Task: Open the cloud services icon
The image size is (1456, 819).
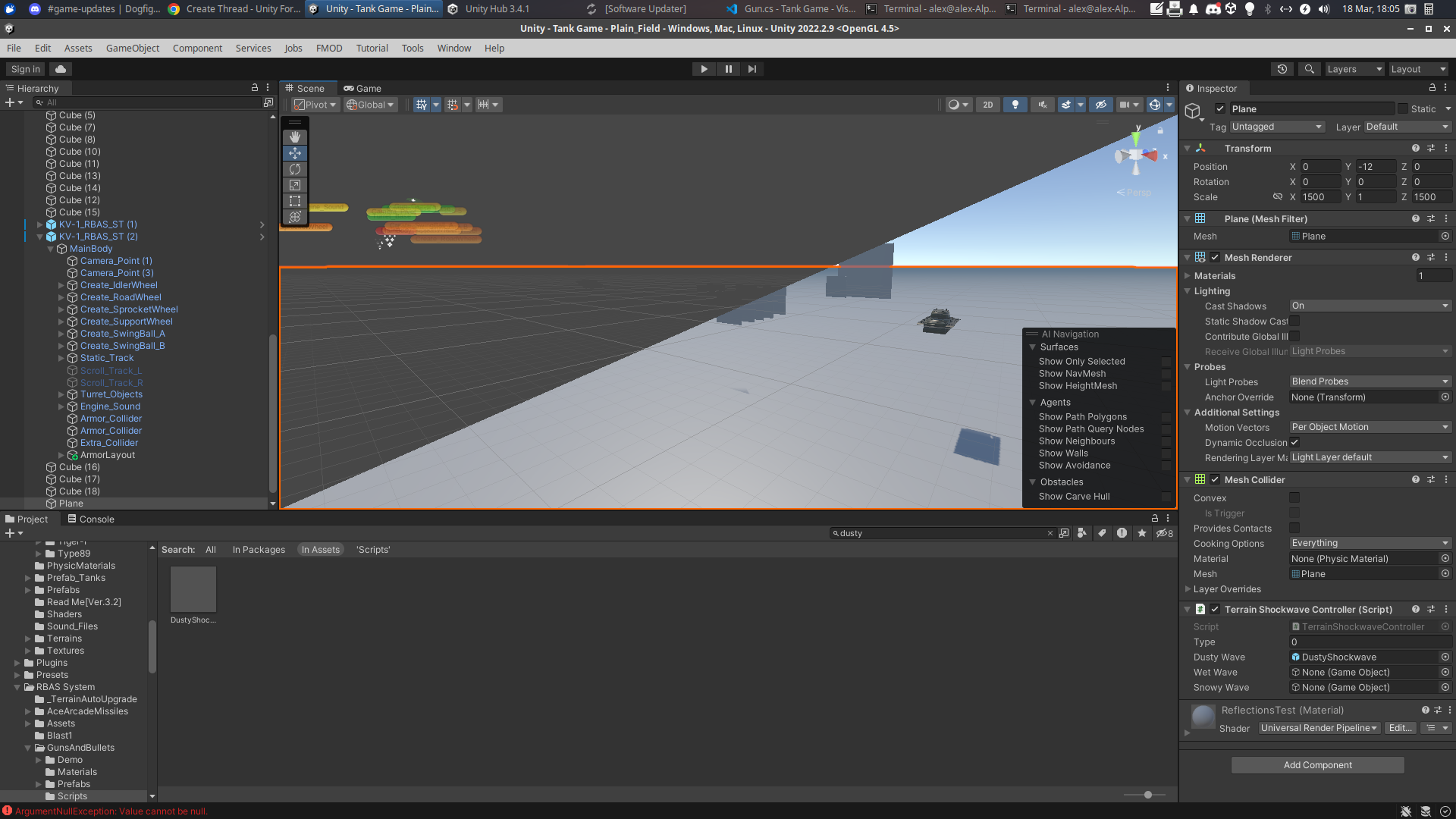Action: click(x=61, y=69)
